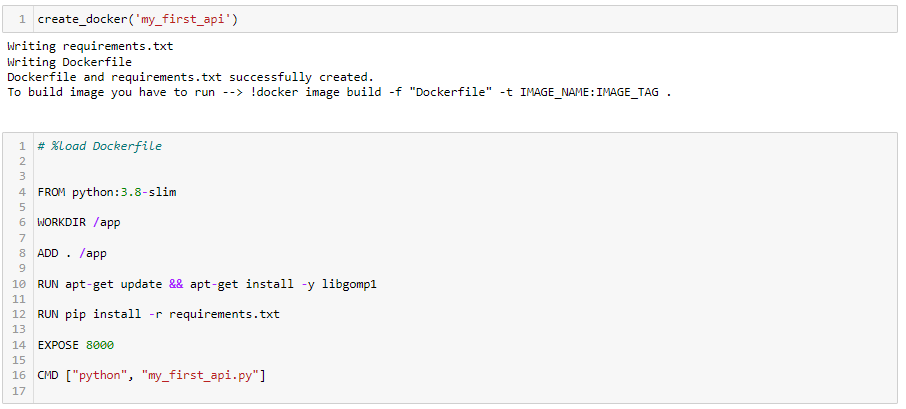Click the 'FROM python:3.8-slim' line
Image resolution: width=906 pixels, height=409 pixels.
107,192
